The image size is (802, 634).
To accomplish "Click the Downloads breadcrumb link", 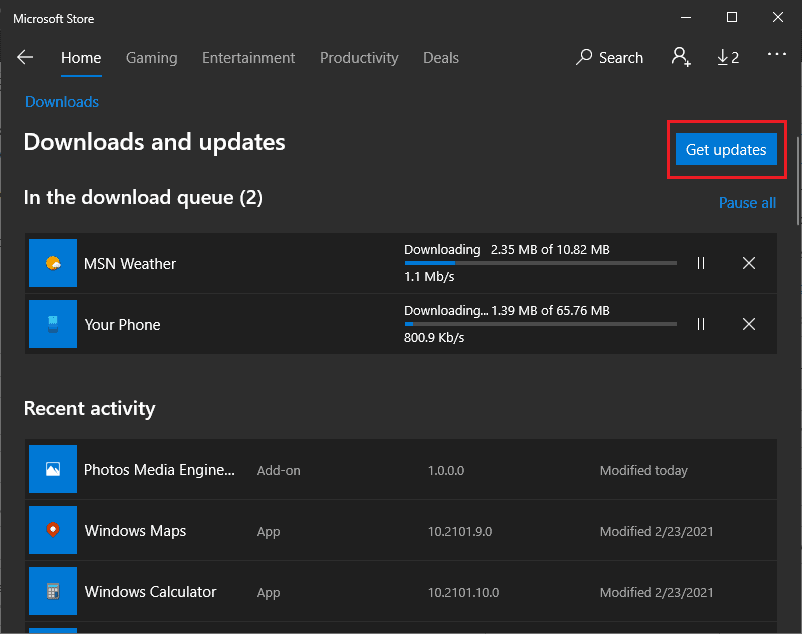I will tap(62, 102).
